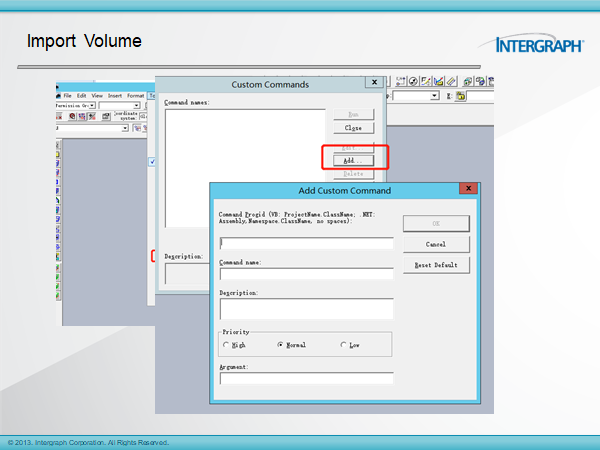The image size is (600, 450).
Task: Click the crossed tools icon with red dot
Action: pyautogui.click(x=92, y=116)
